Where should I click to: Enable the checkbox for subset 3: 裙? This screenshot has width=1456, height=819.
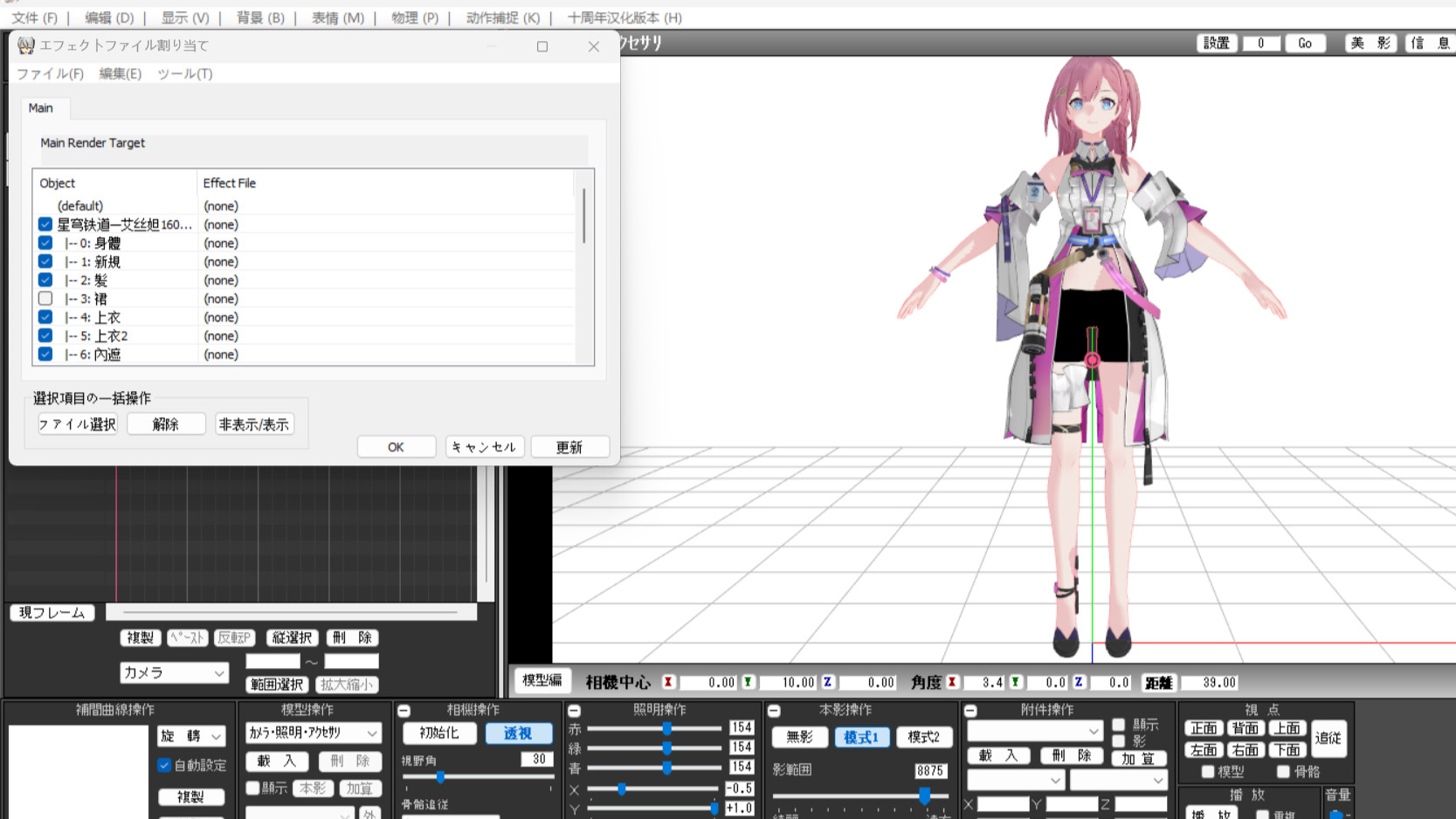[45, 299]
